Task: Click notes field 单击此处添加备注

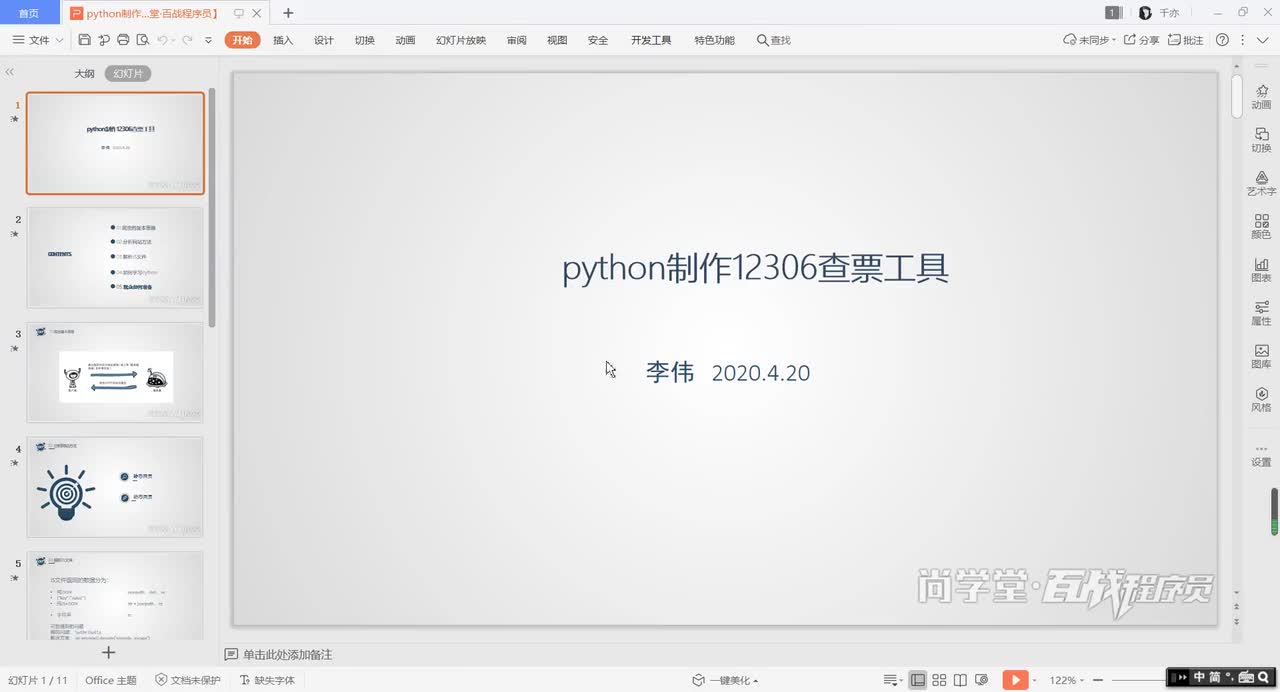Action: pyautogui.click(x=287, y=654)
